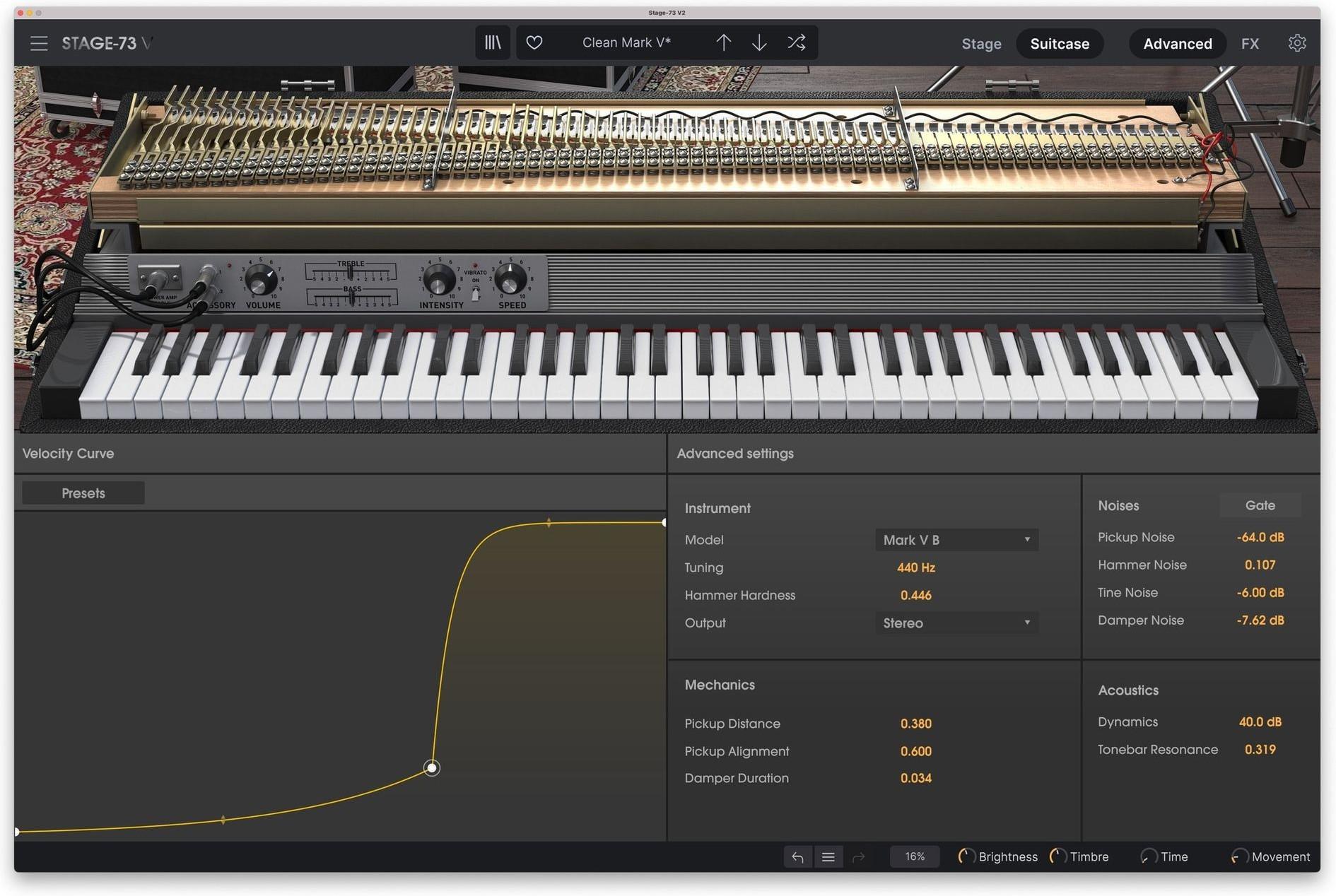The height and width of the screenshot is (896, 1336).
Task: Select the velocity curve middle control point
Action: (x=432, y=767)
